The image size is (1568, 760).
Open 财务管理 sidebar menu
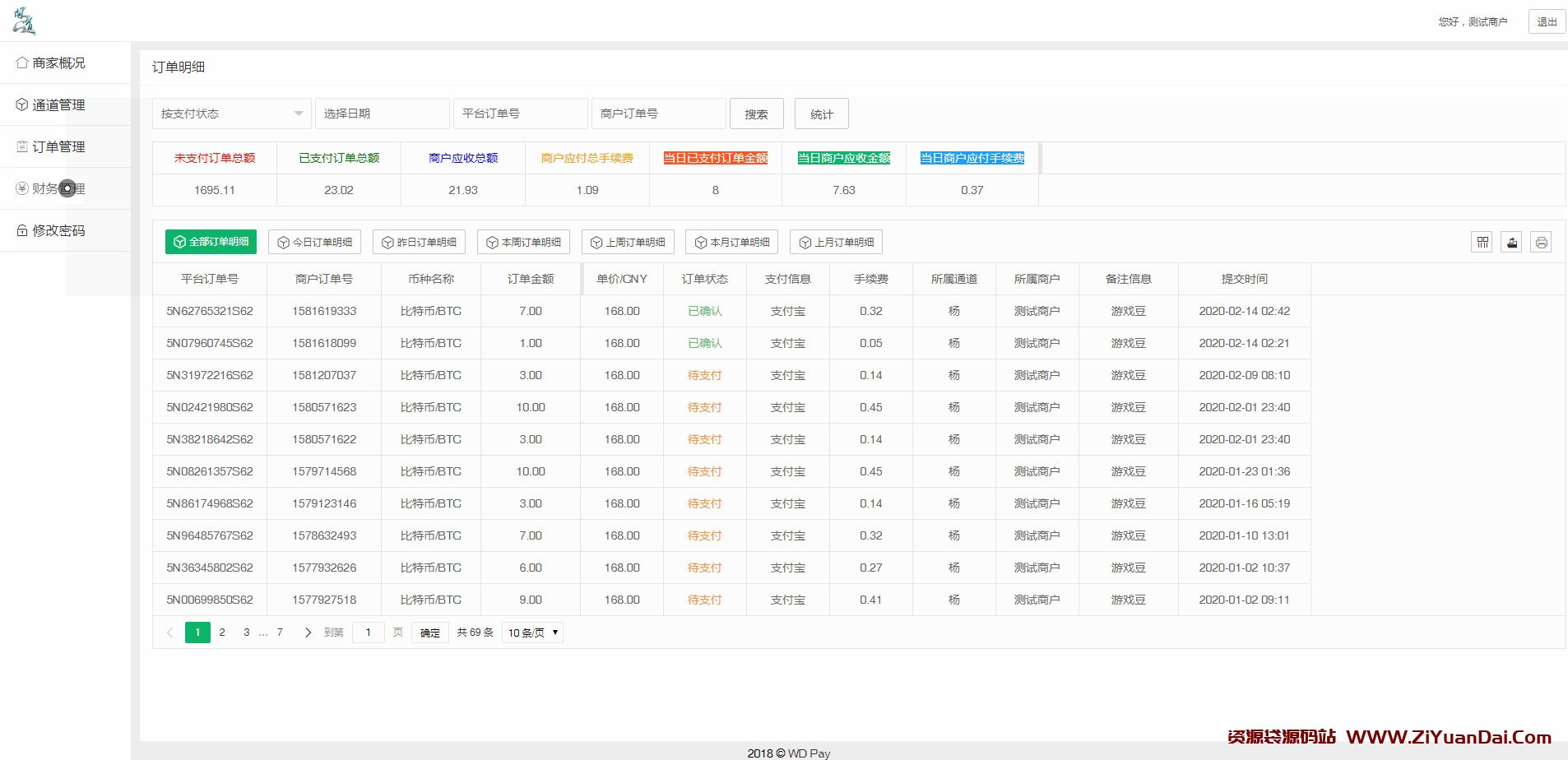65,188
